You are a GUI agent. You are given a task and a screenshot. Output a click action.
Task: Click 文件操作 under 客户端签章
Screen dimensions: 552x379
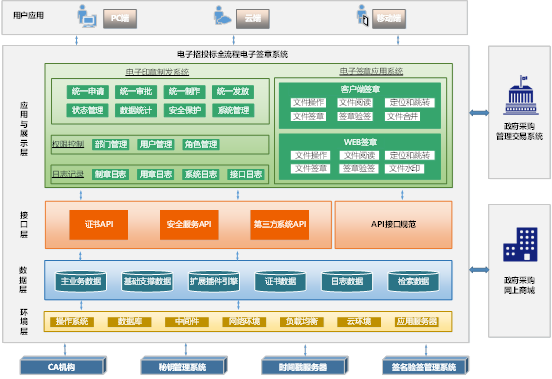point(309,103)
